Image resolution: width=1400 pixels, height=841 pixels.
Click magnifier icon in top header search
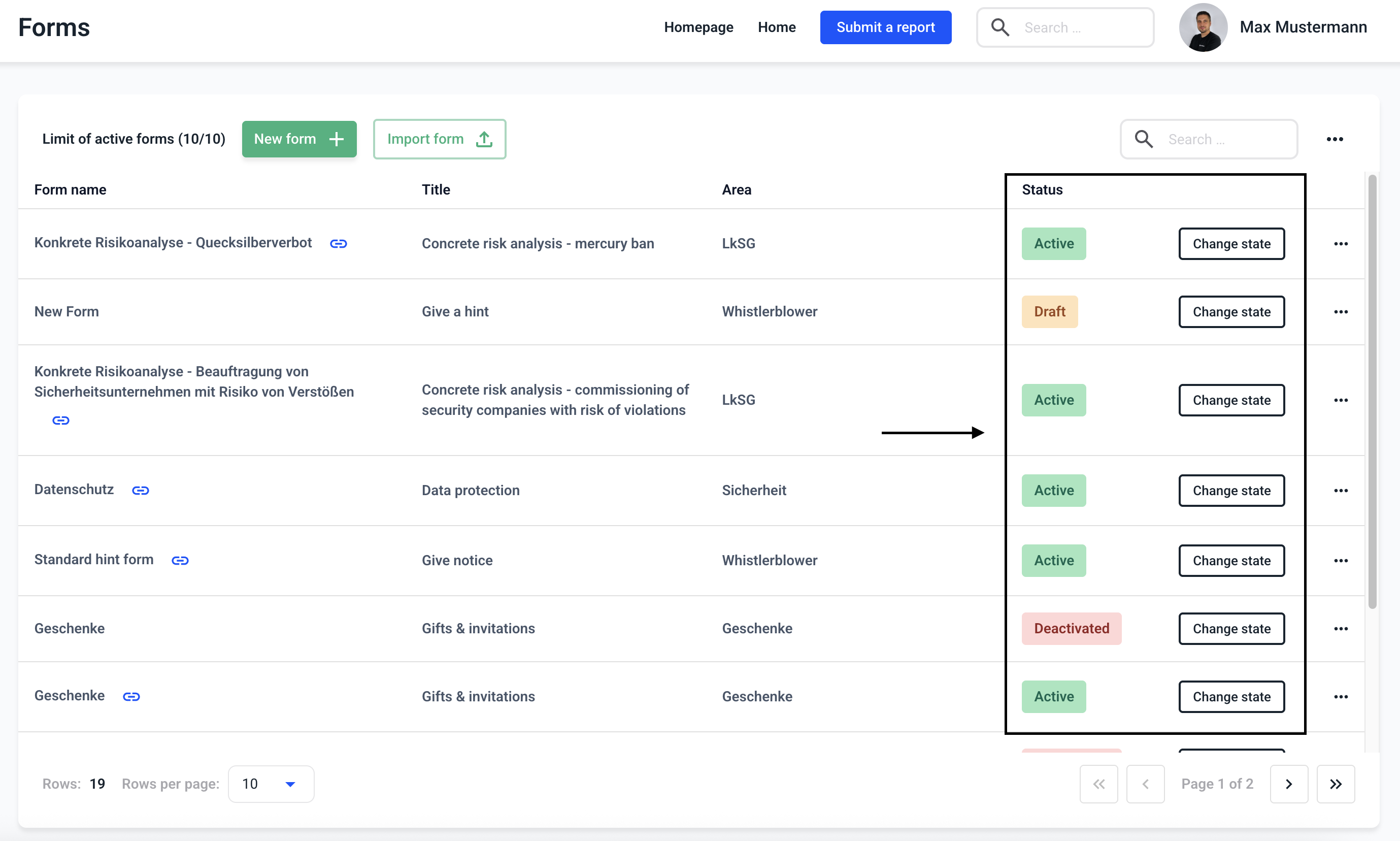coord(1000,27)
